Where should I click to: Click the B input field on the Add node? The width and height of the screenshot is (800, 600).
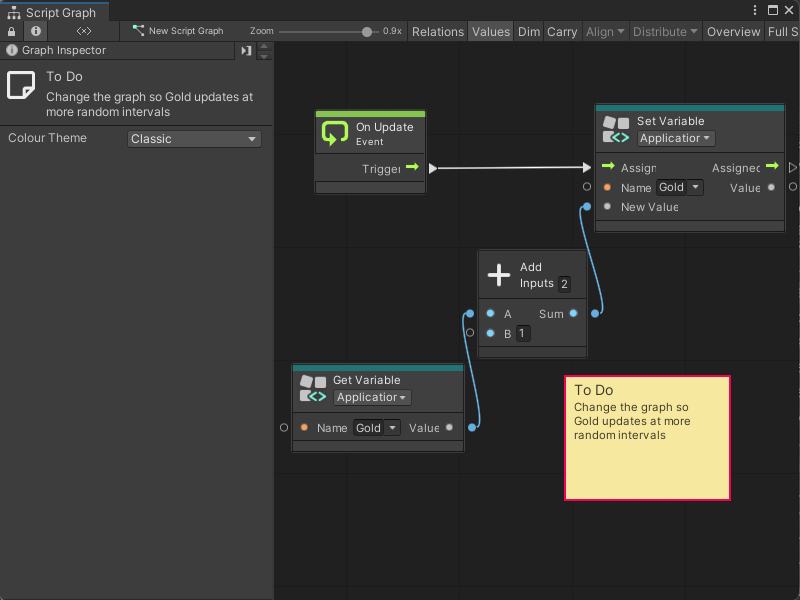pyautogui.click(x=521, y=333)
